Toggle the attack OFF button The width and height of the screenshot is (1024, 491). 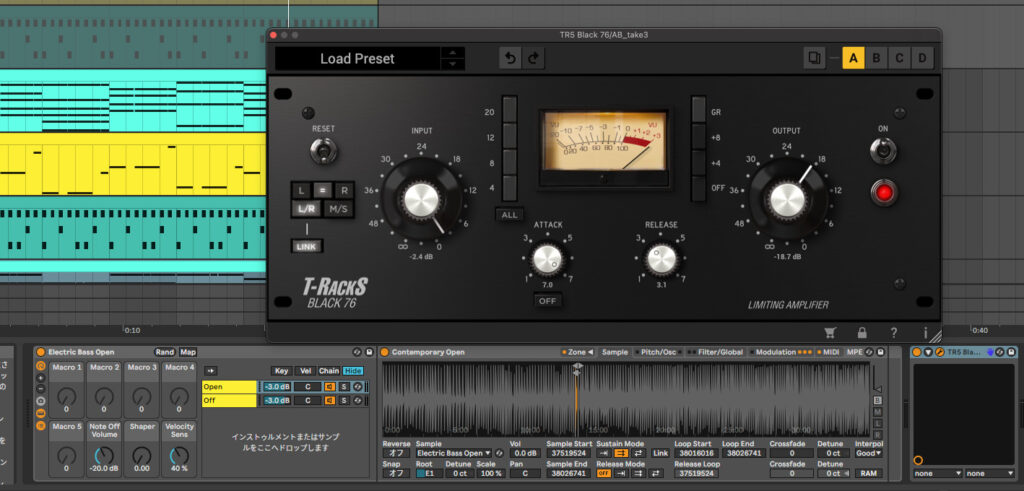tap(547, 300)
